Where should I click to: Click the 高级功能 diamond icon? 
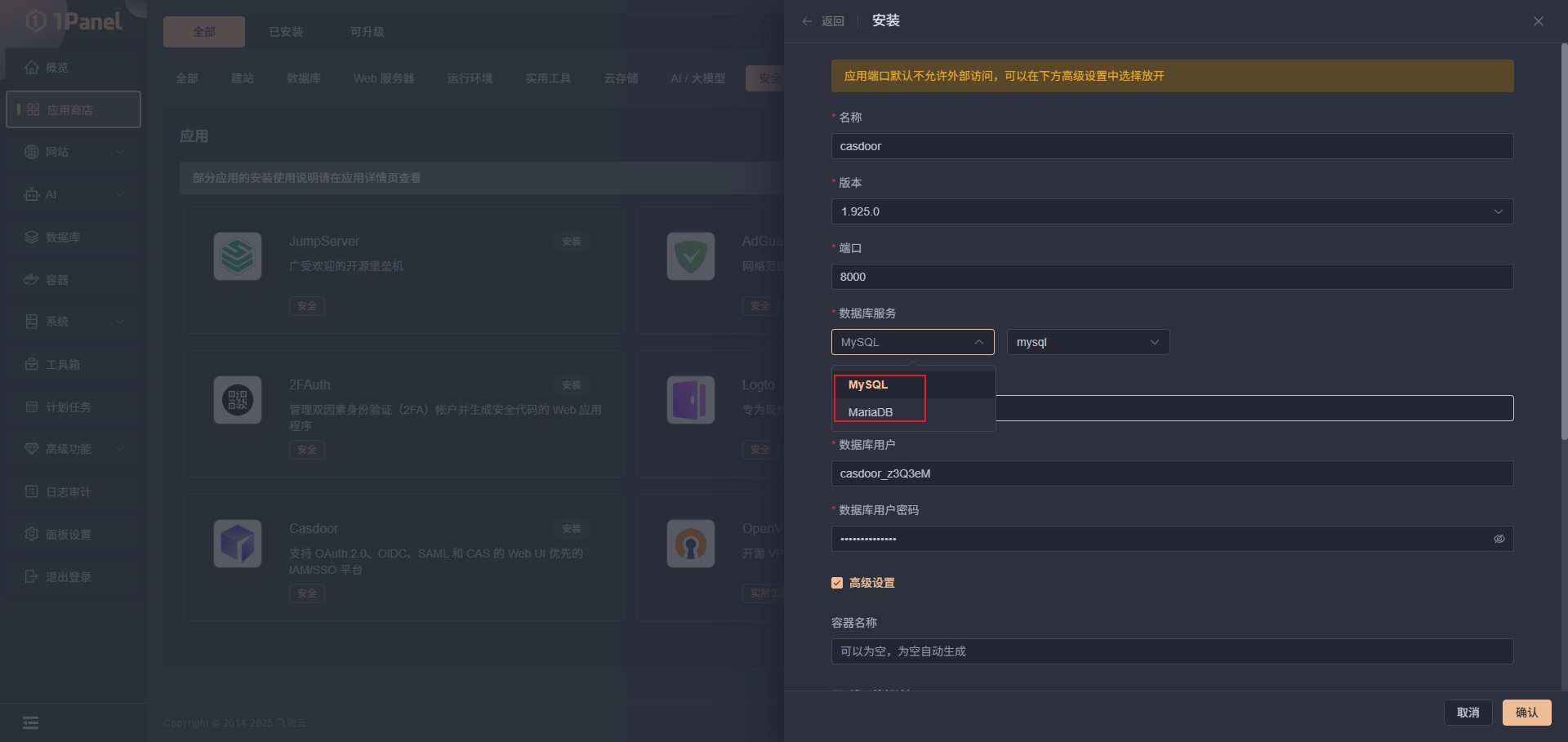pos(32,449)
